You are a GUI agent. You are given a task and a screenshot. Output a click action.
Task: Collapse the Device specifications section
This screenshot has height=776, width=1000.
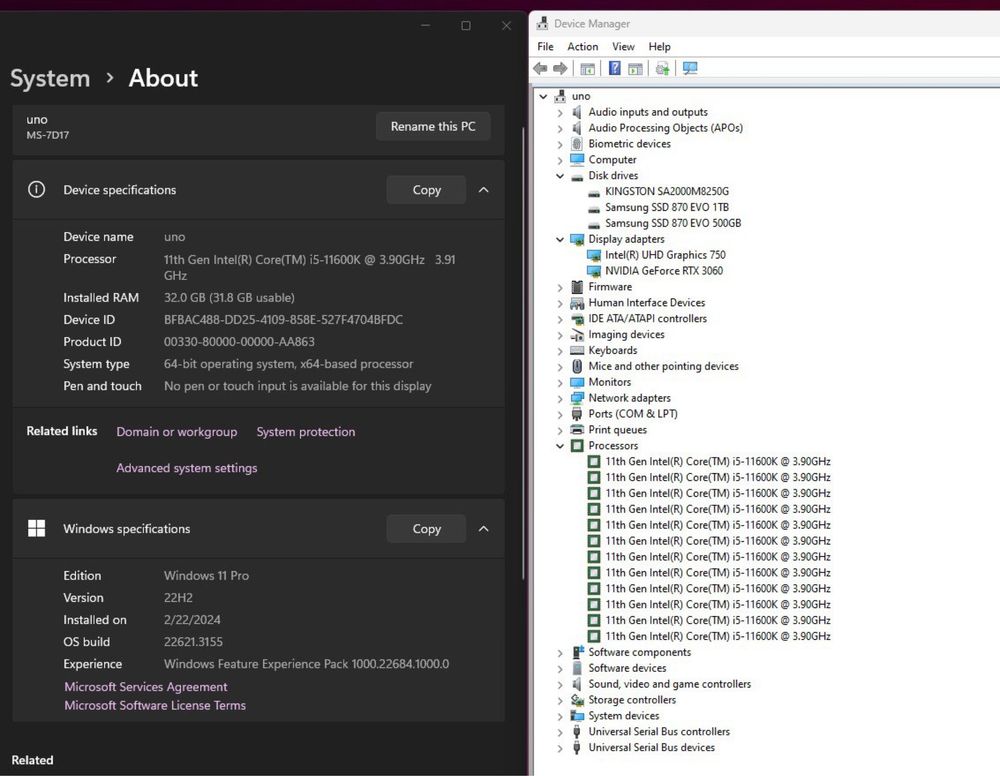point(483,189)
